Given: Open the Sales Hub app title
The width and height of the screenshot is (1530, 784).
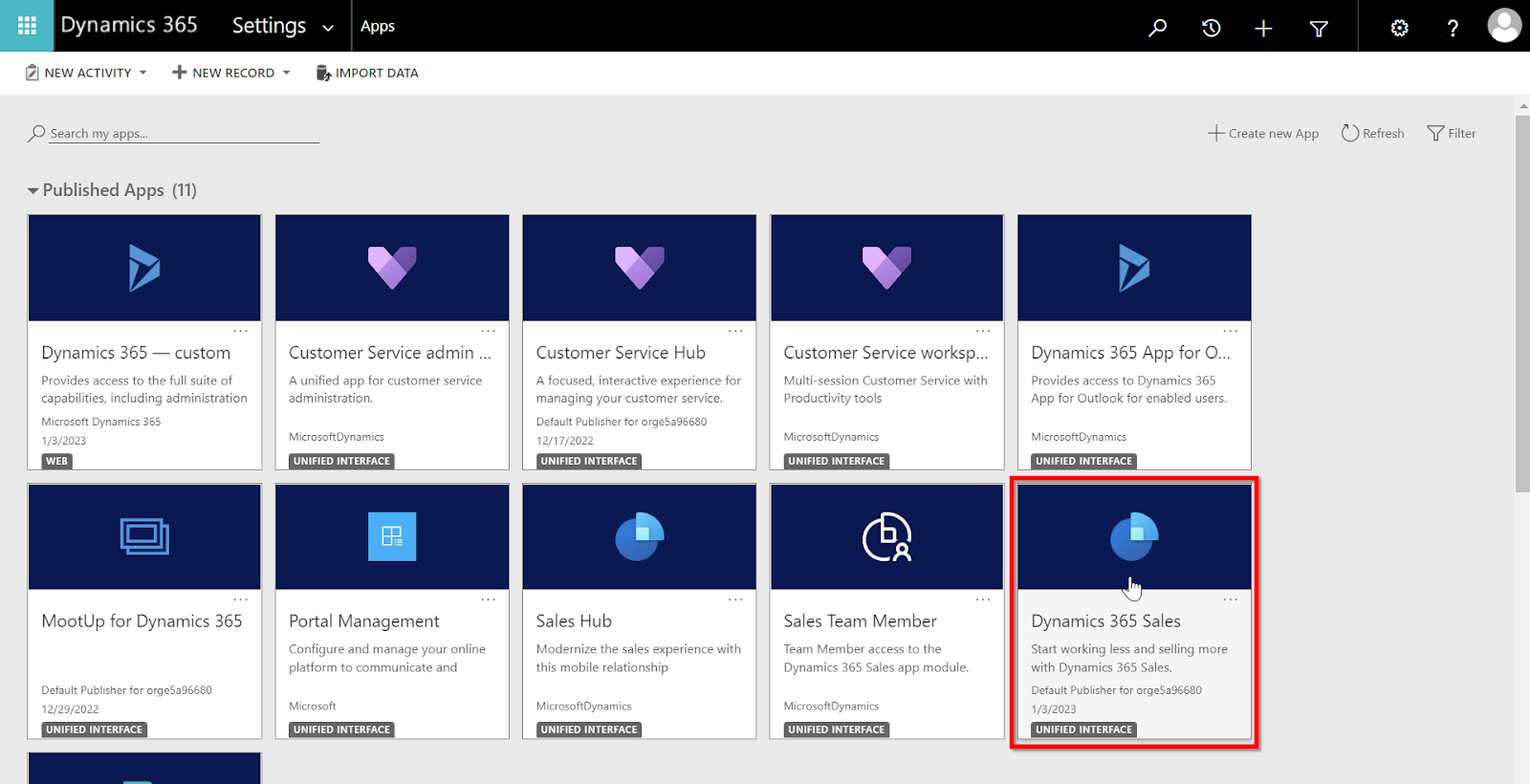Looking at the screenshot, I should 574,621.
